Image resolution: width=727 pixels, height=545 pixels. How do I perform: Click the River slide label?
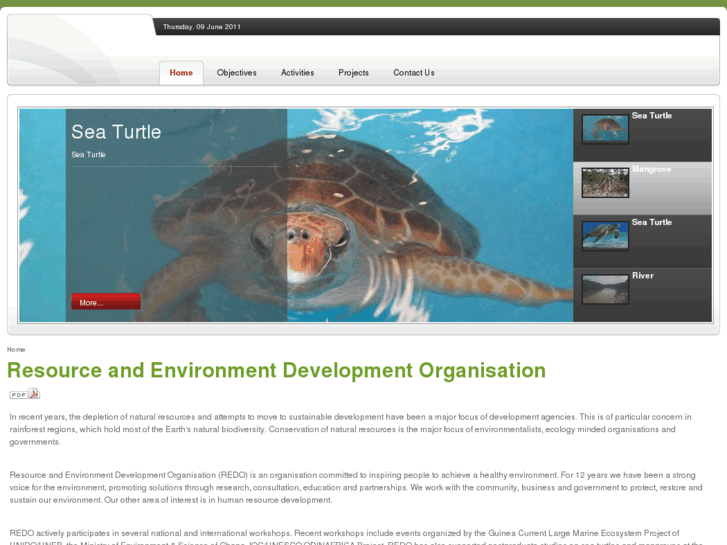pyautogui.click(x=643, y=276)
